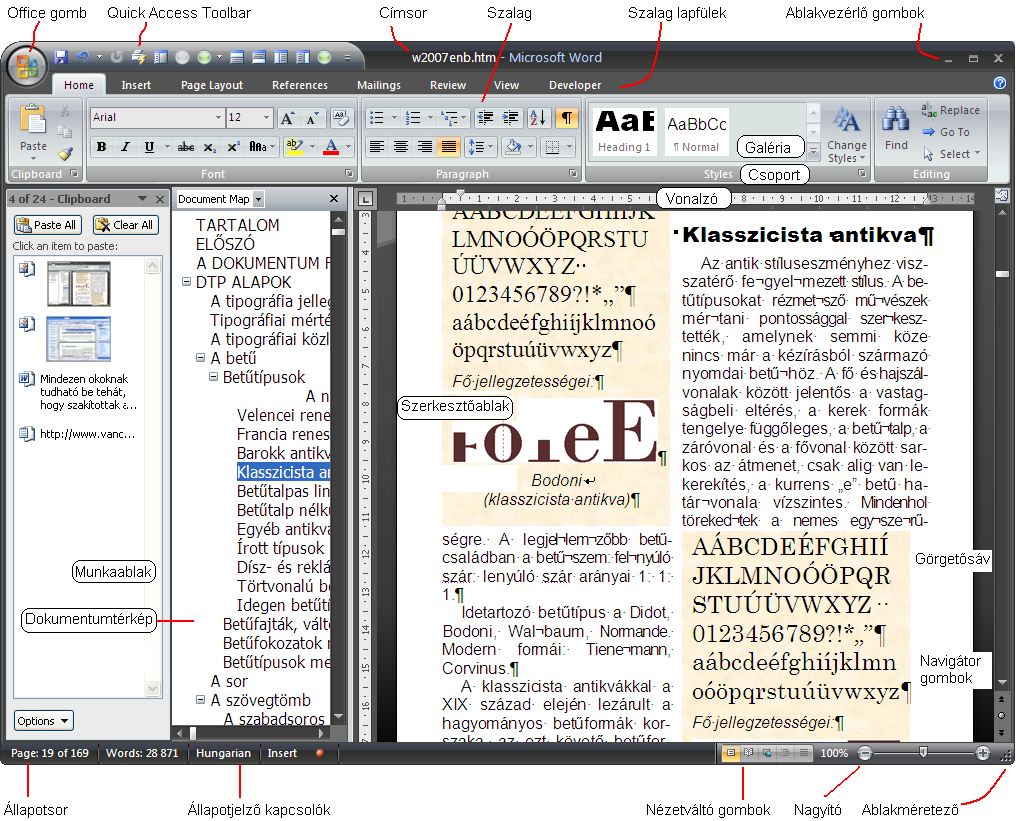1016x821 pixels.
Task: Click Go To in the Editing group
Action: 946,132
